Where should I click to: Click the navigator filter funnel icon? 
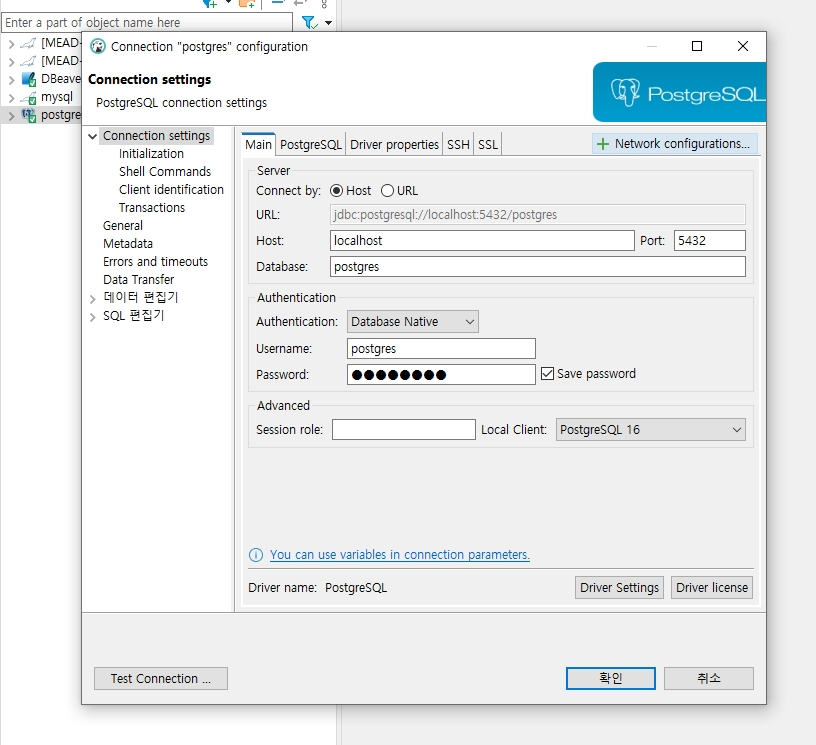pyautogui.click(x=309, y=22)
